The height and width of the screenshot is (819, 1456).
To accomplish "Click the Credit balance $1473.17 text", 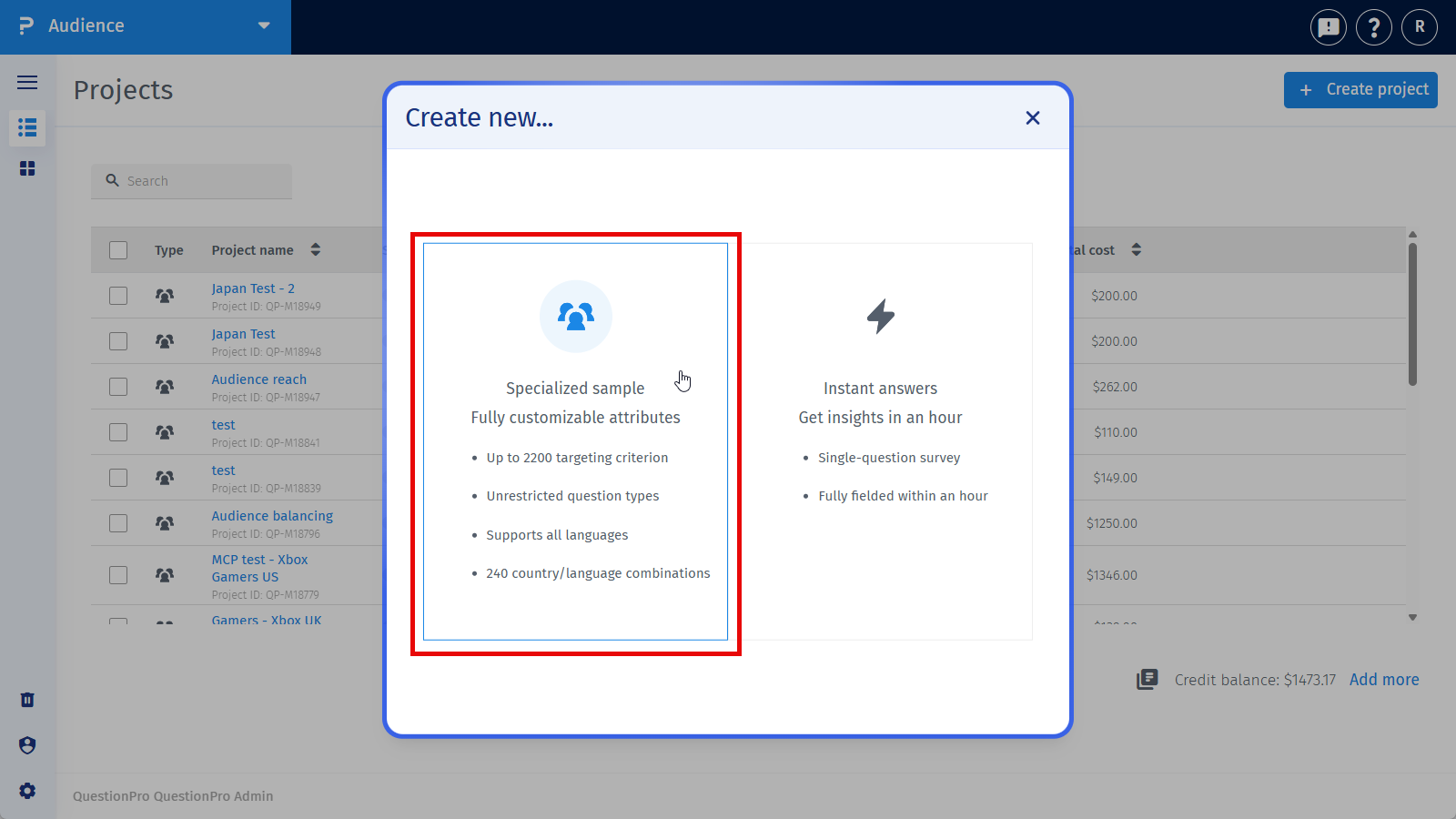I will (1255, 680).
